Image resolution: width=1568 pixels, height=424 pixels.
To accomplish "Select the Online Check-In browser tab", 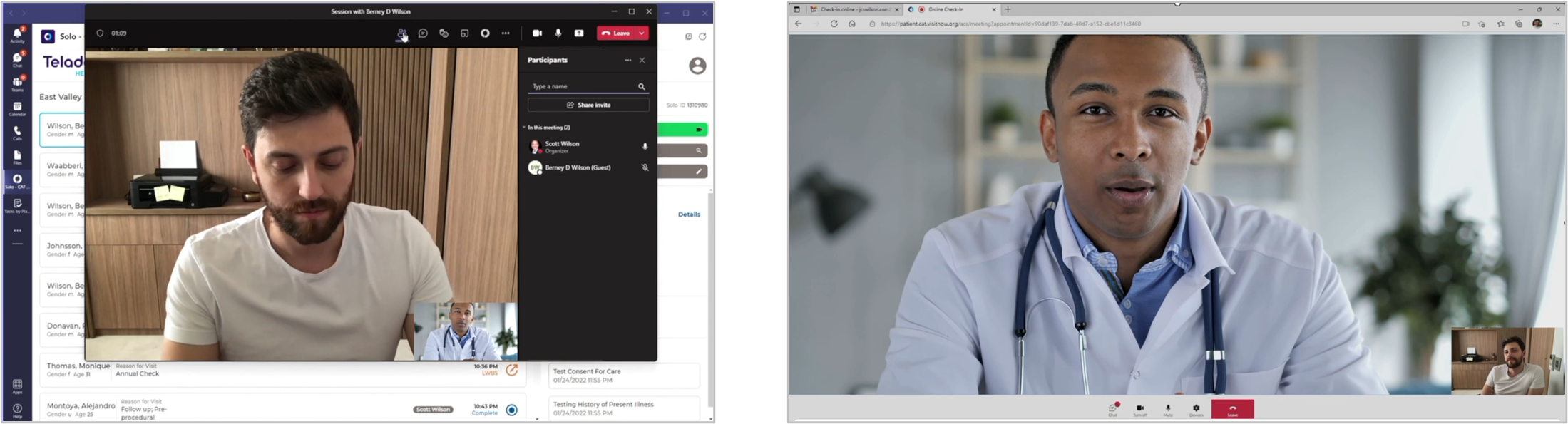I will [952, 9].
